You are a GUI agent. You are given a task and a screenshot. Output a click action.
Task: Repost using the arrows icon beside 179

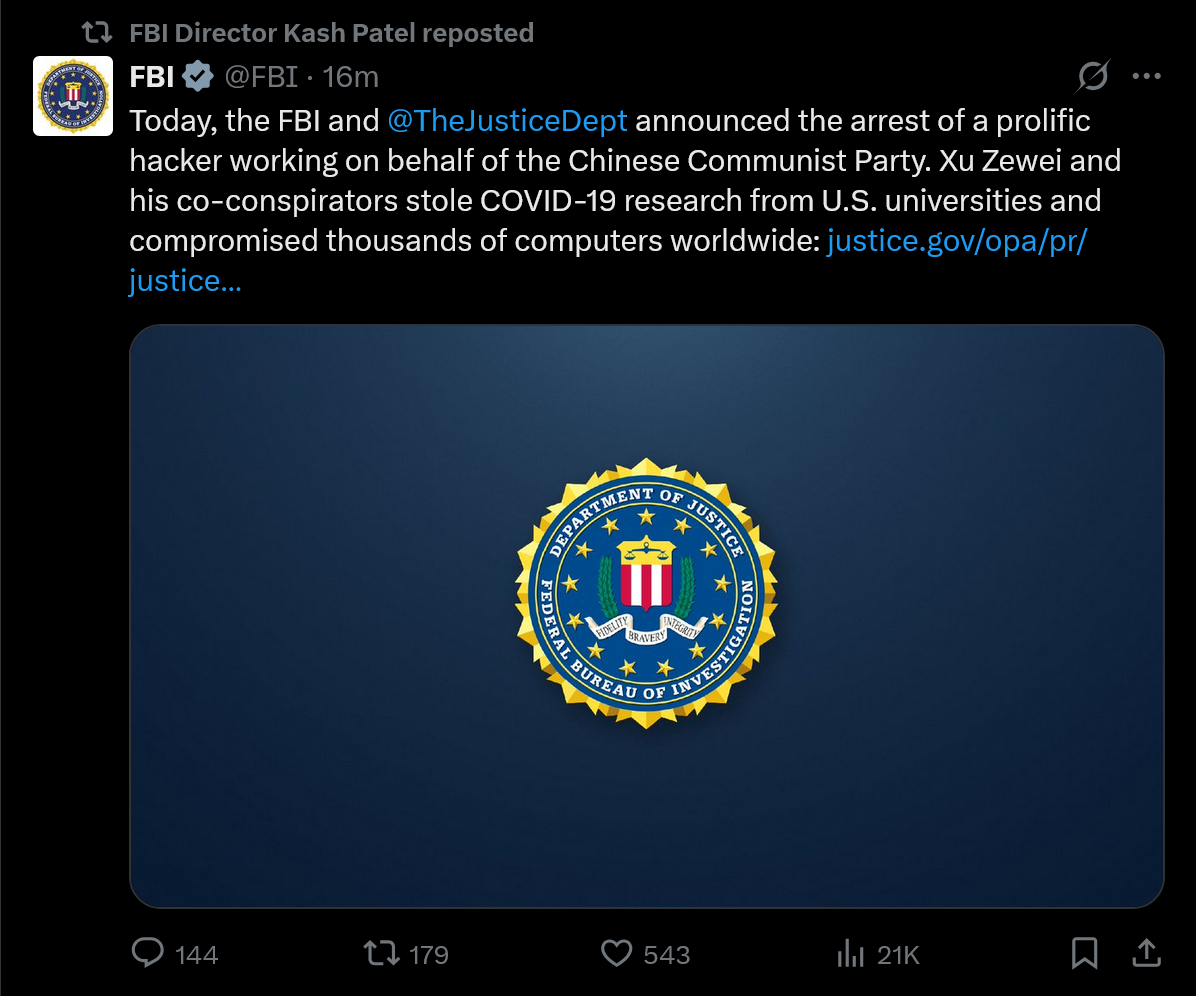tap(381, 953)
